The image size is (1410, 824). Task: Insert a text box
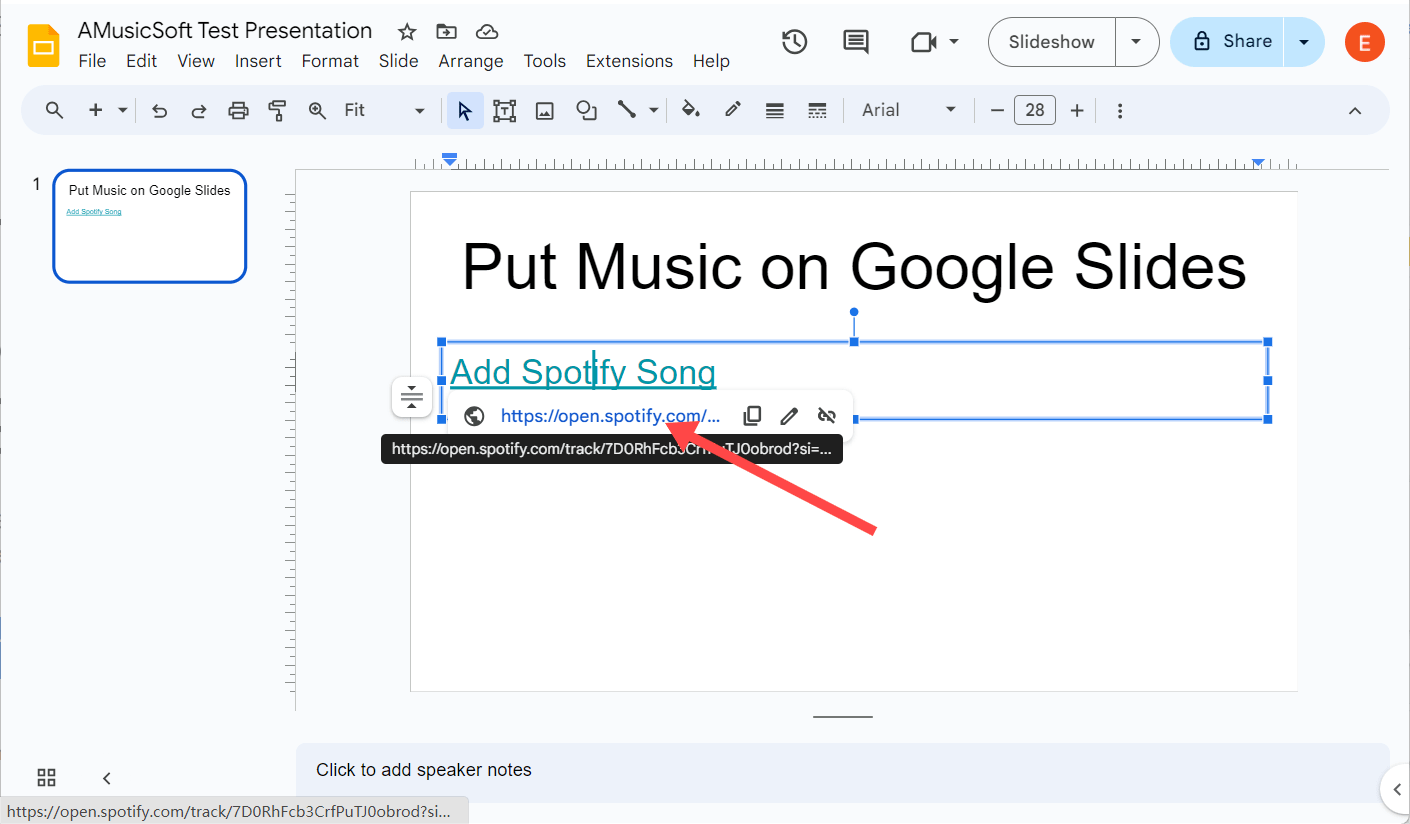click(505, 110)
